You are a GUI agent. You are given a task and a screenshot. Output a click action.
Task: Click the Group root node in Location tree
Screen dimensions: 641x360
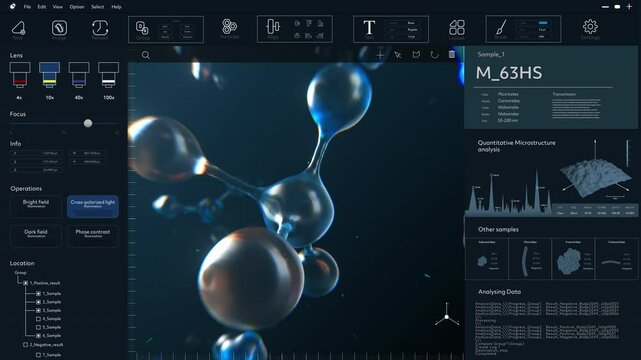[20, 273]
